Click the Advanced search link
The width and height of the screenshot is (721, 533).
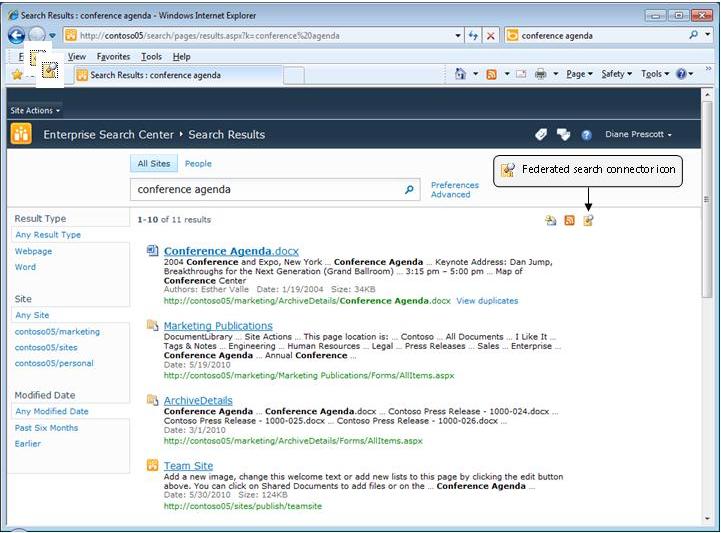pyautogui.click(x=451, y=195)
